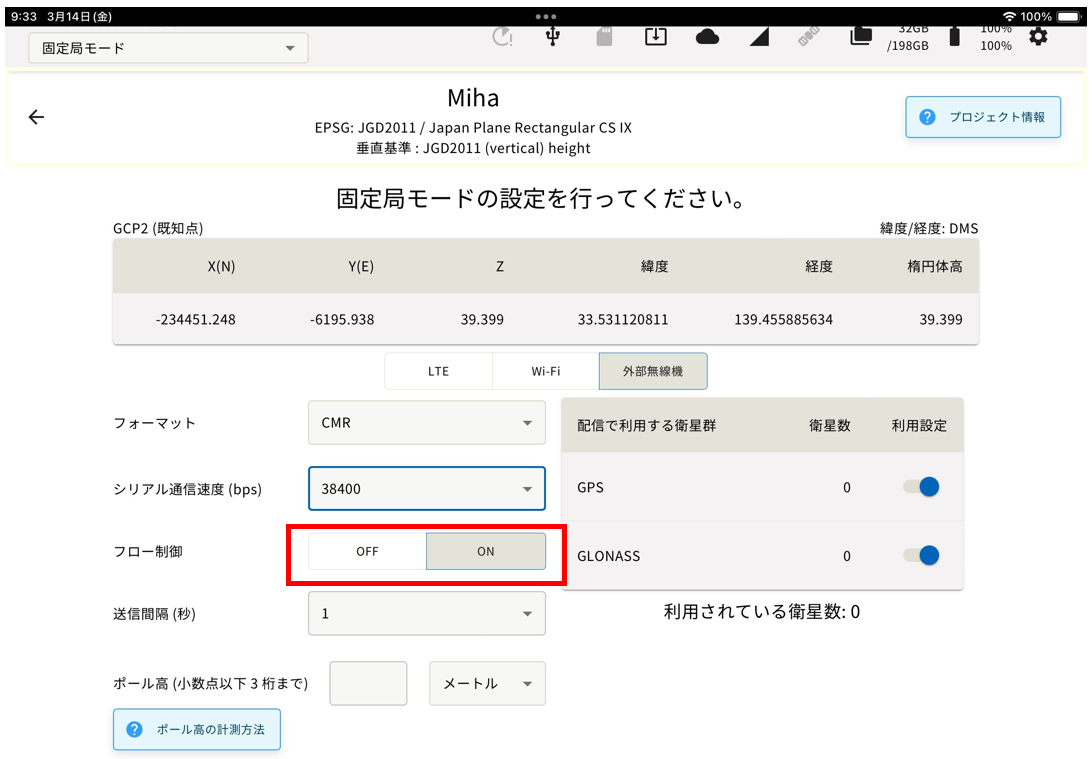Tap the signal strength triangle icon
Screen dimensions: 1092x759
click(759, 37)
